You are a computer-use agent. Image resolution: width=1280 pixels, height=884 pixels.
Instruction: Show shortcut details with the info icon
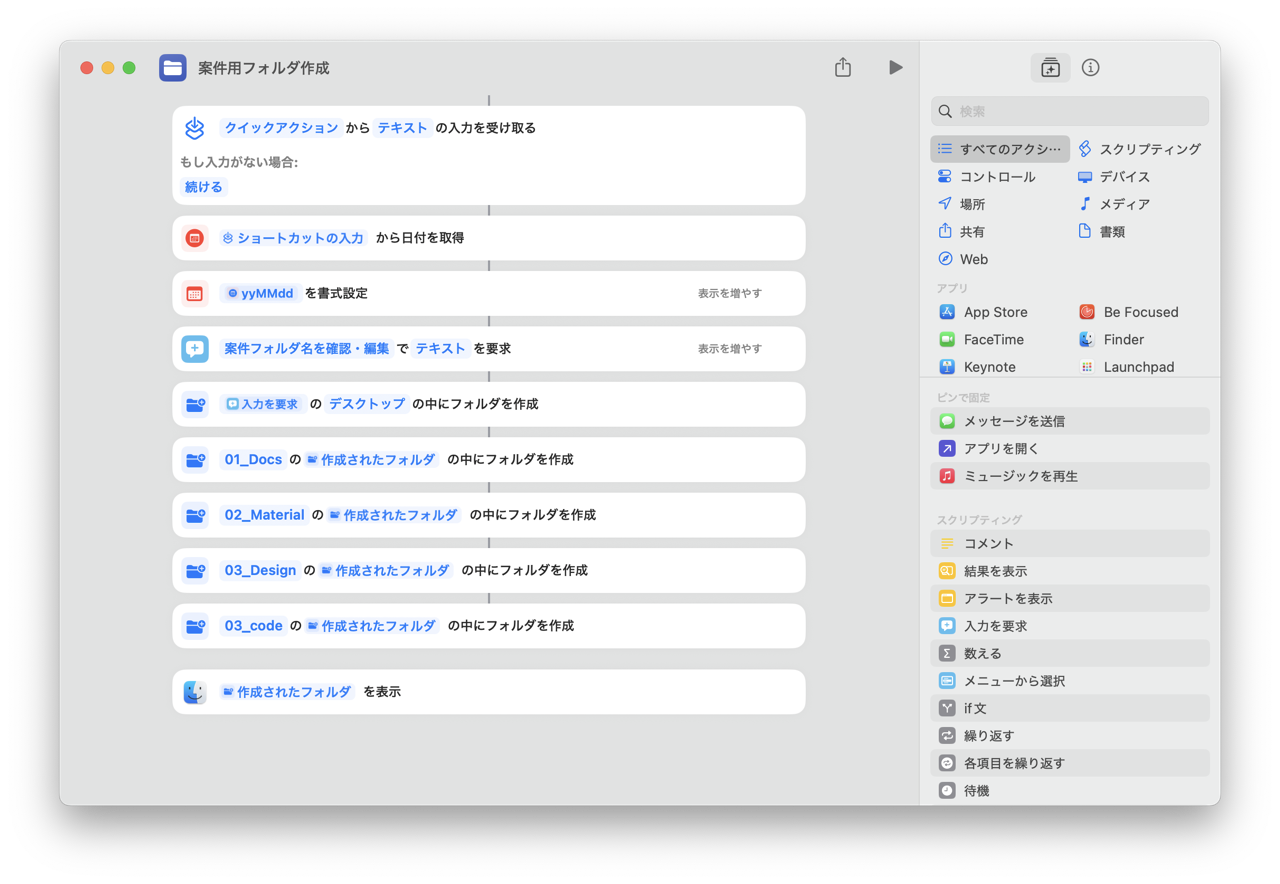[1090, 67]
